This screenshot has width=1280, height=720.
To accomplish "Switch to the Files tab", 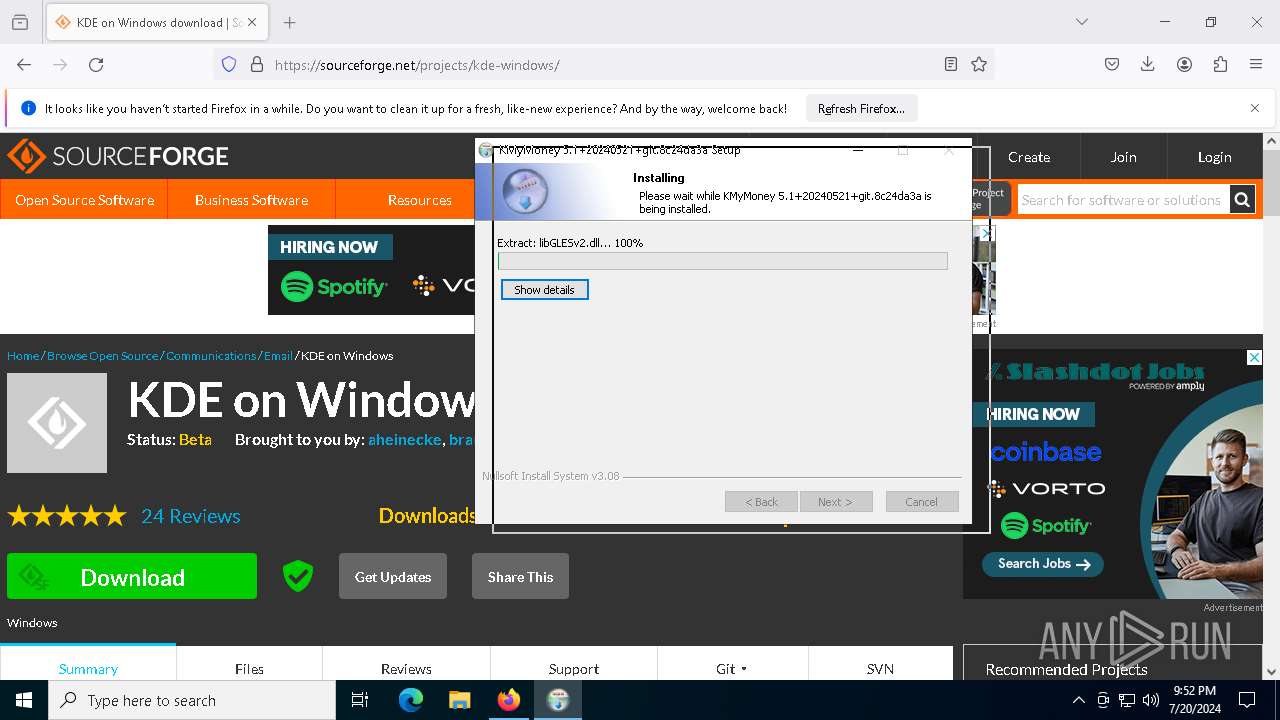I will pos(249,666).
